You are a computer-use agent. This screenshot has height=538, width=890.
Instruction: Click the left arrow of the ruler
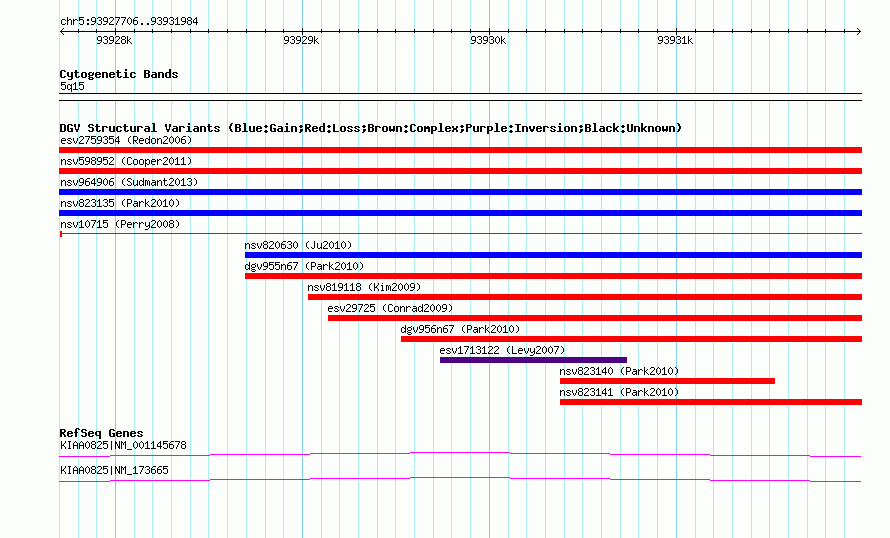(62, 32)
